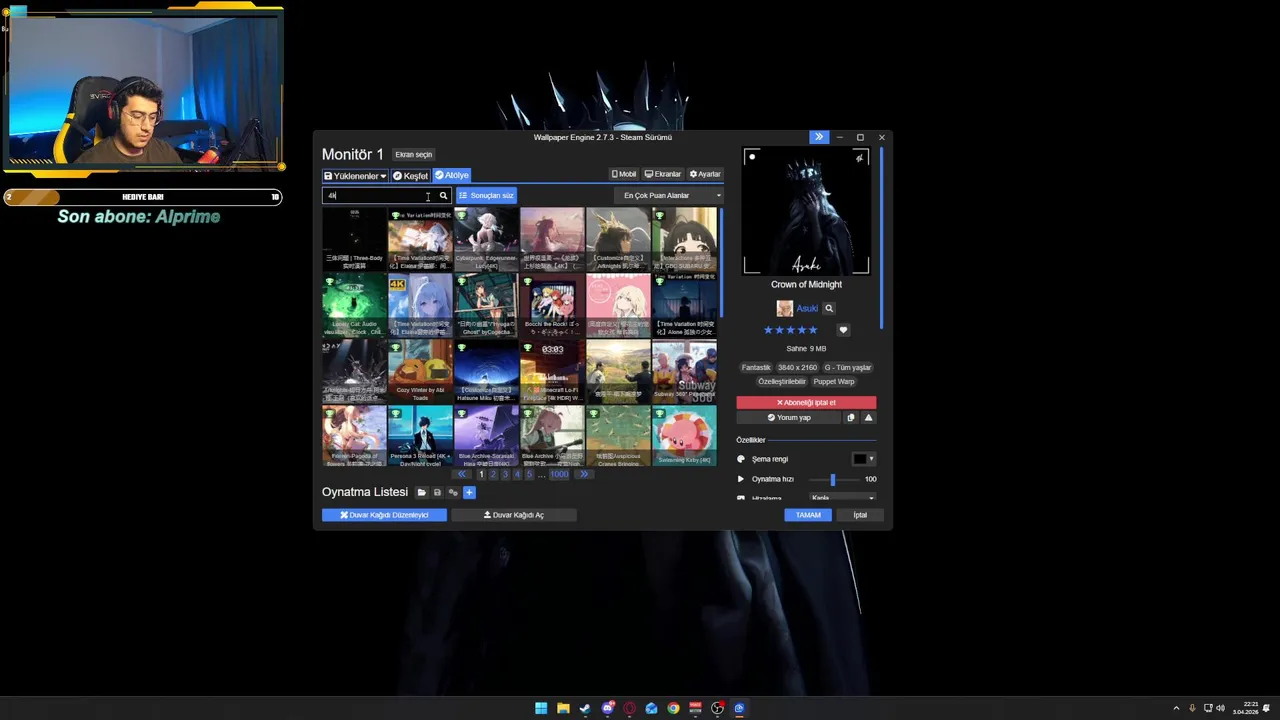Viewport: 1280px width, 720px height.
Task: Click the Yorum yap comment button
Action: (789, 418)
